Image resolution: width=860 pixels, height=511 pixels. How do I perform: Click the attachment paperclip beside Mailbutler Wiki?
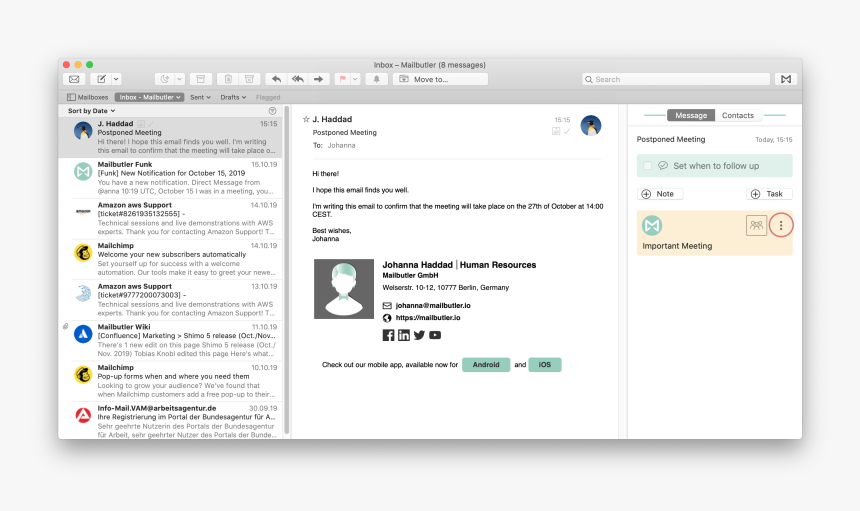[x=65, y=326]
